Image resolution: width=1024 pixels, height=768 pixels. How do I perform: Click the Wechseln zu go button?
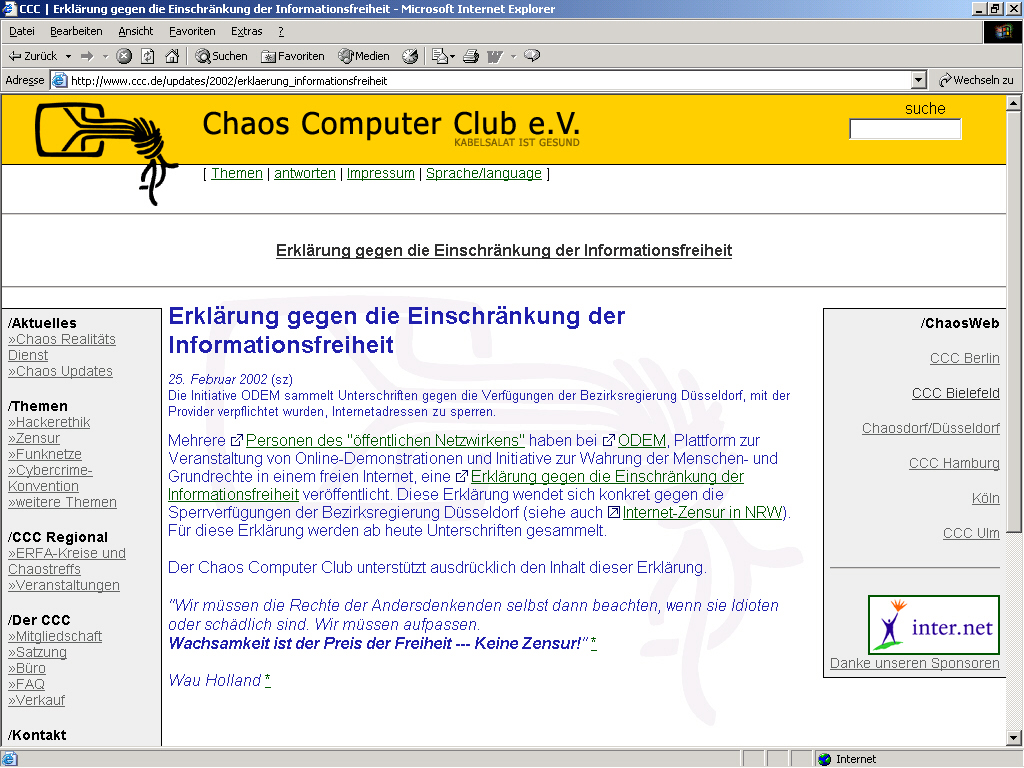(x=975, y=81)
